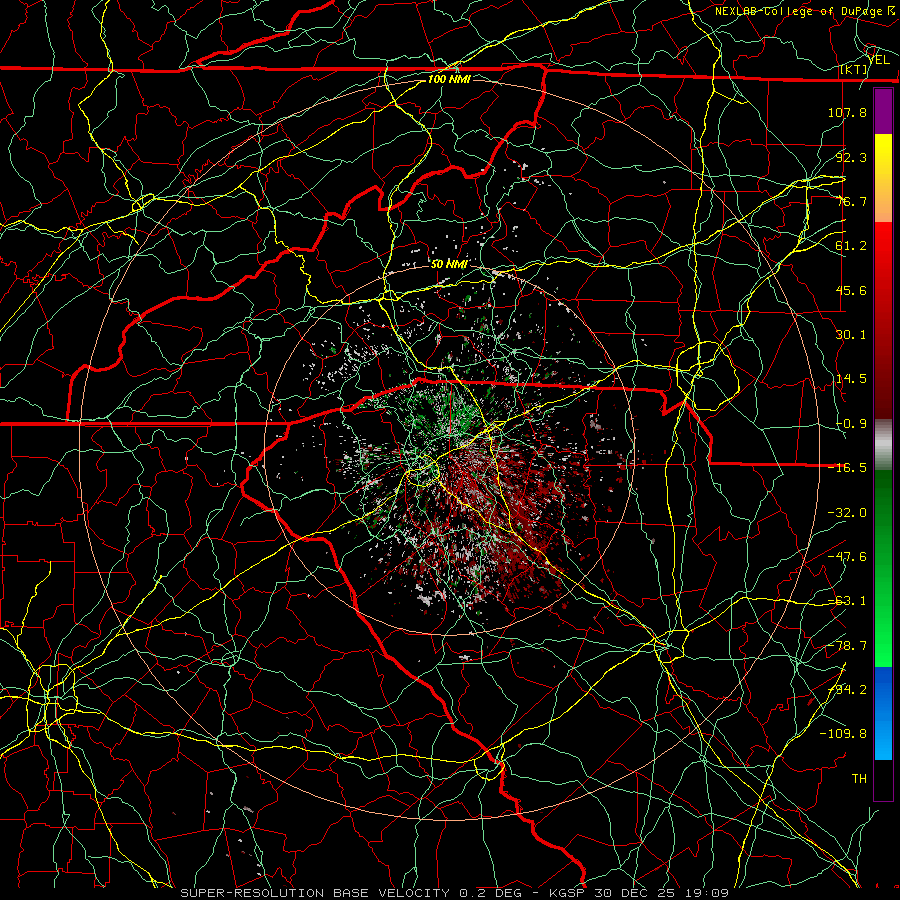This screenshot has height=900, width=900.
Task: Click the -78.7 value on the velocity scale
Action: 847,646
